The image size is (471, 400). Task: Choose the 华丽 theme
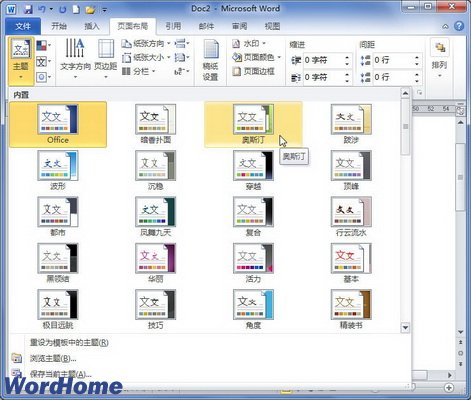click(x=155, y=263)
